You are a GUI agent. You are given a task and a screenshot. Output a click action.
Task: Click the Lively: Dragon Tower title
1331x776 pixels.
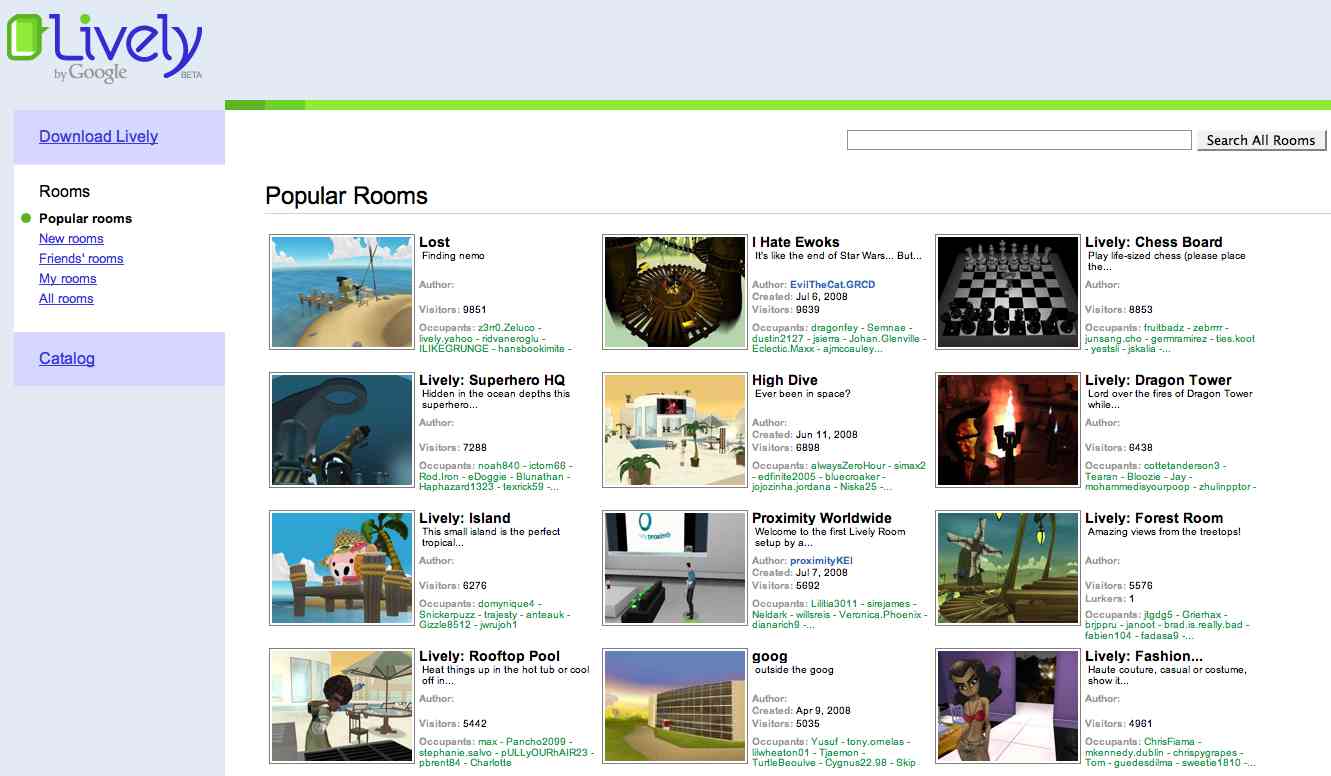tap(1158, 380)
